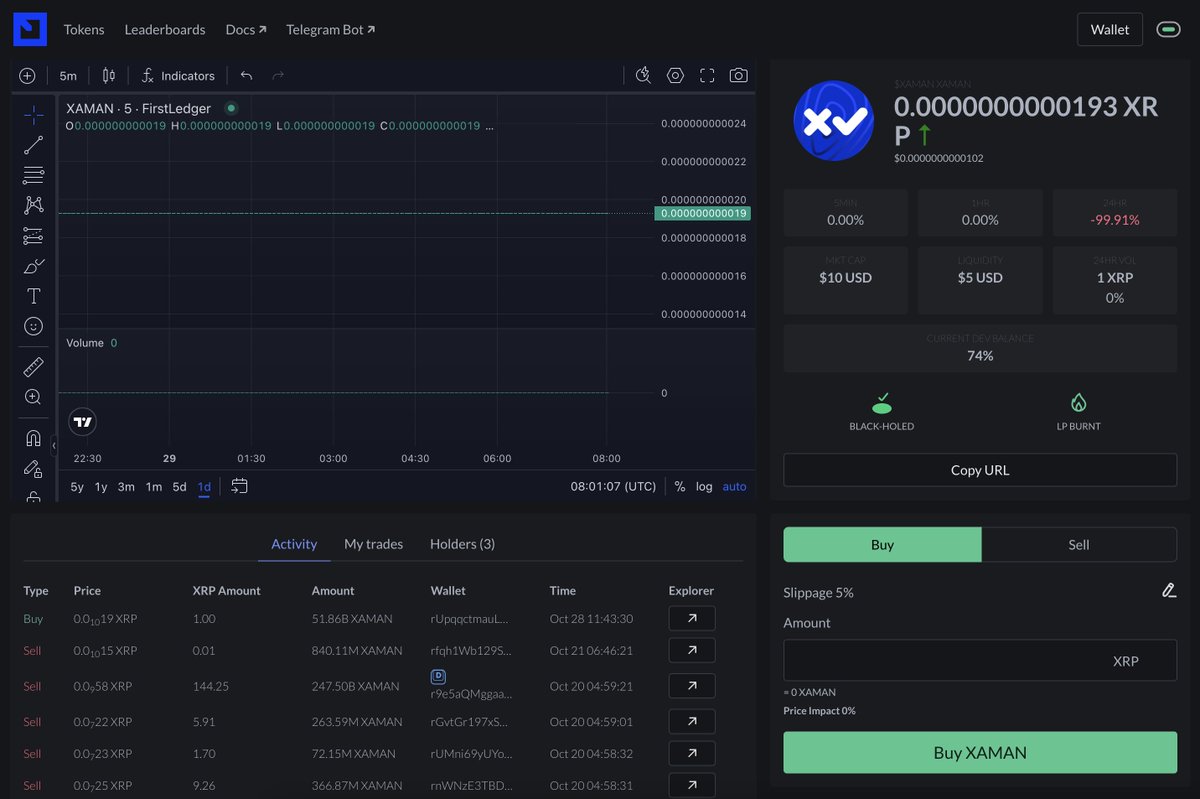Copy the token URL

pos(979,470)
